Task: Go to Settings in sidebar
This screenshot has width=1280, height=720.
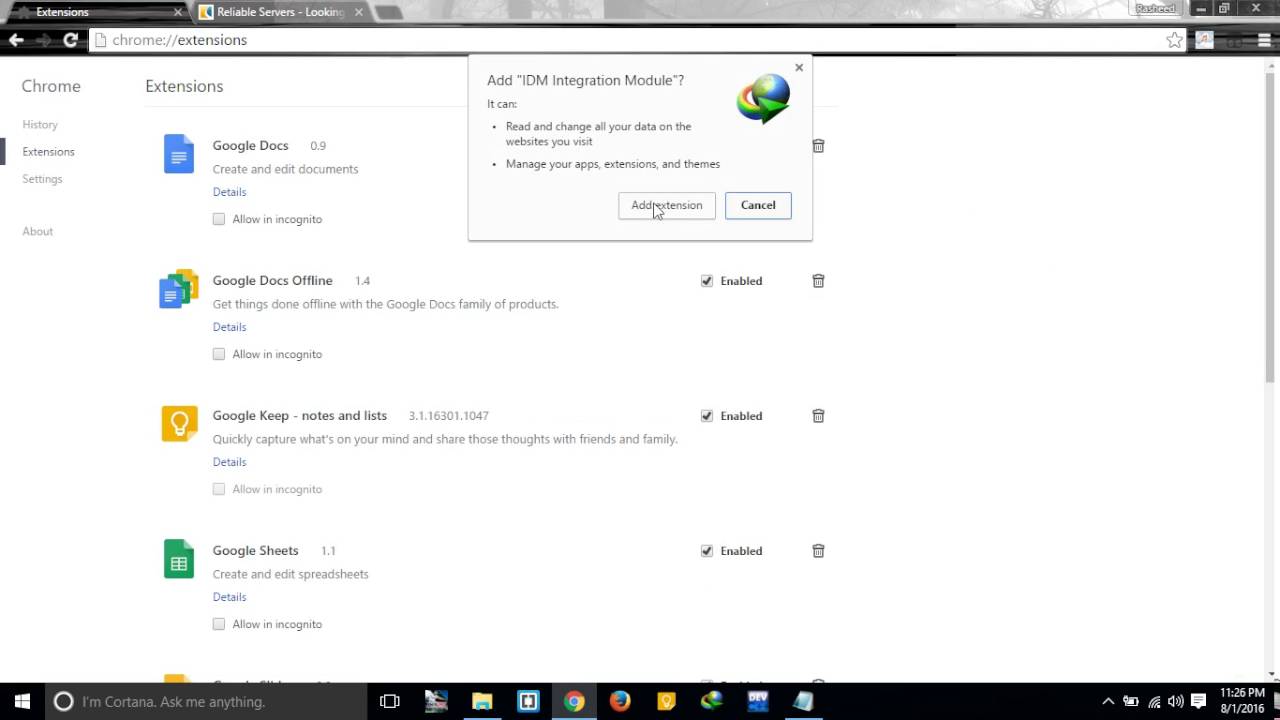Action: point(42,179)
